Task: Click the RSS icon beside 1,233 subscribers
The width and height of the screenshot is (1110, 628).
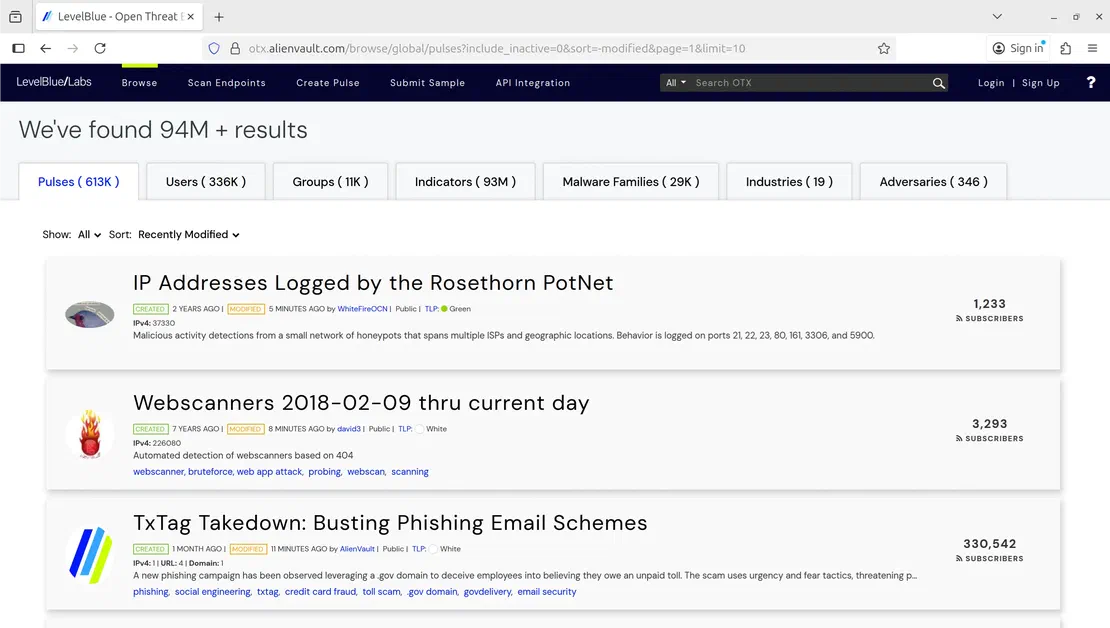Action: (x=959, y=319)
